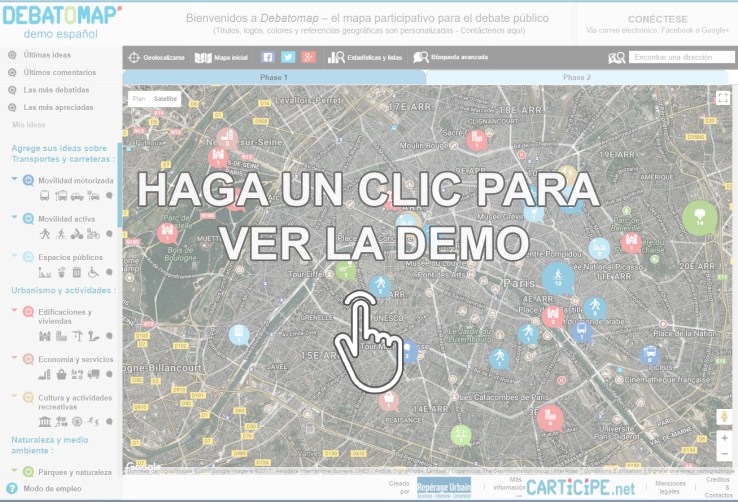Toggle fullscreen view of the map
This screenshot has height=502, width=738.
tap(722, 98)
